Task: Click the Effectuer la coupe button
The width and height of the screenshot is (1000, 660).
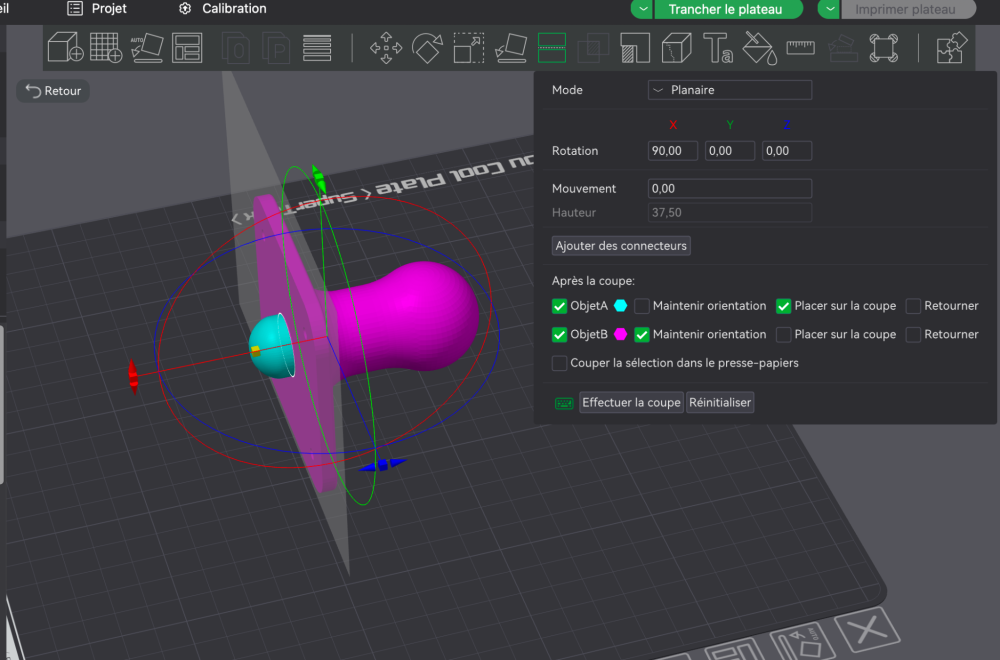Action: coord(631,403)
